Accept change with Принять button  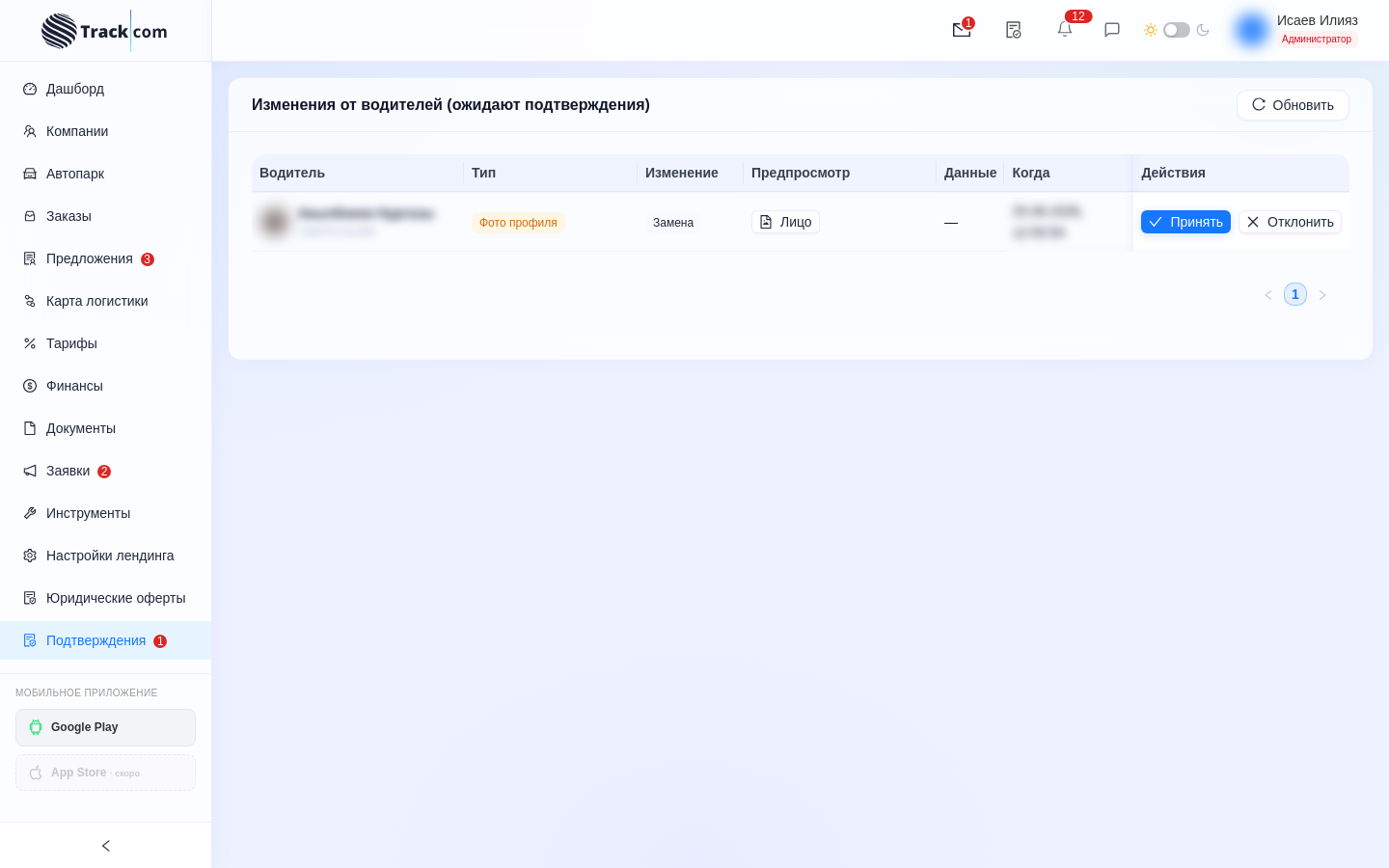pos(1185,222)
